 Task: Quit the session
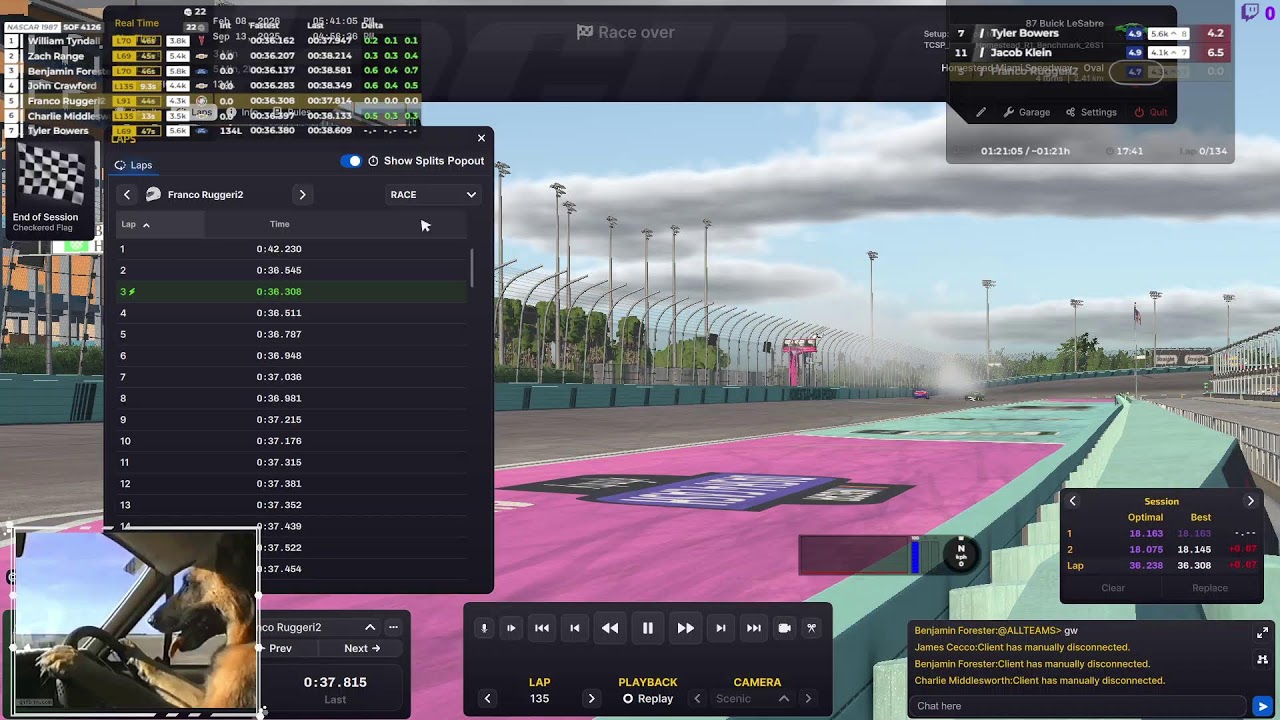[x=1151, y=112]
